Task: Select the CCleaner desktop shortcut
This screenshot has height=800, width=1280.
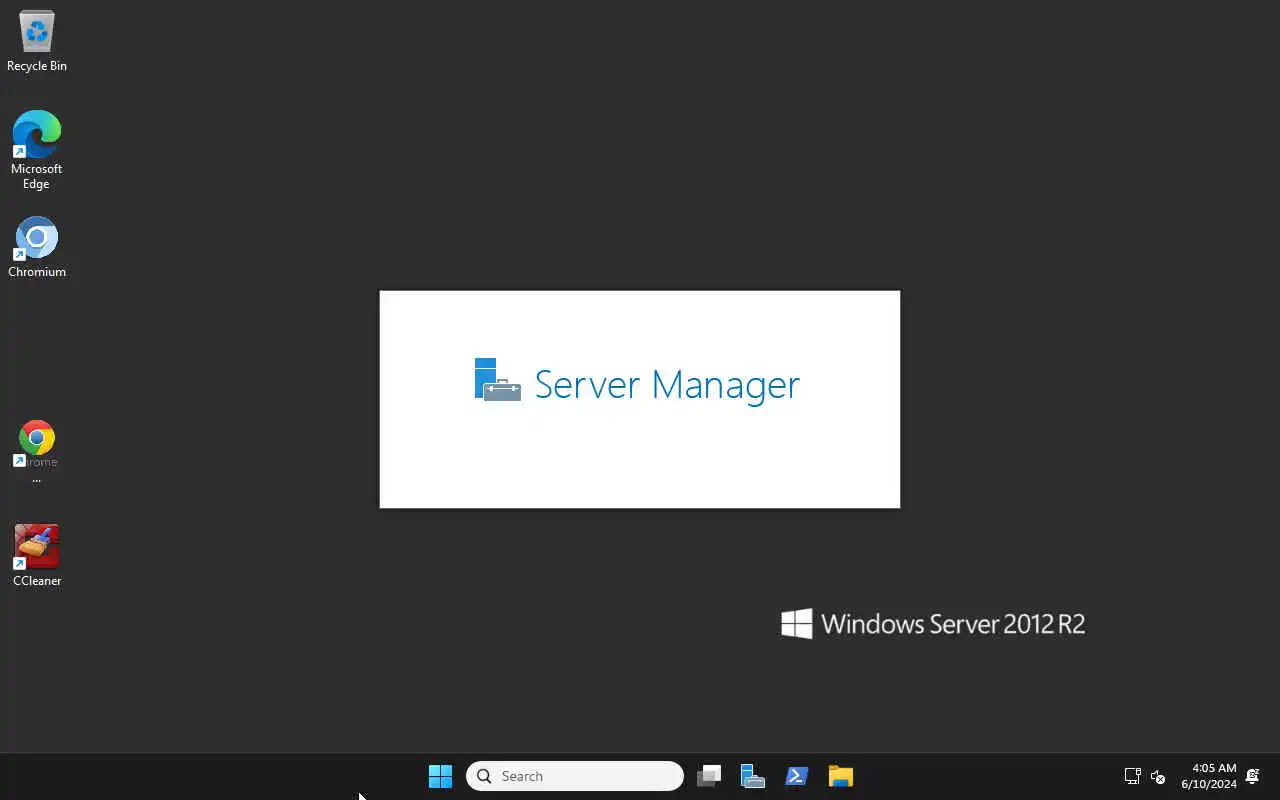Action: point(37,555)
